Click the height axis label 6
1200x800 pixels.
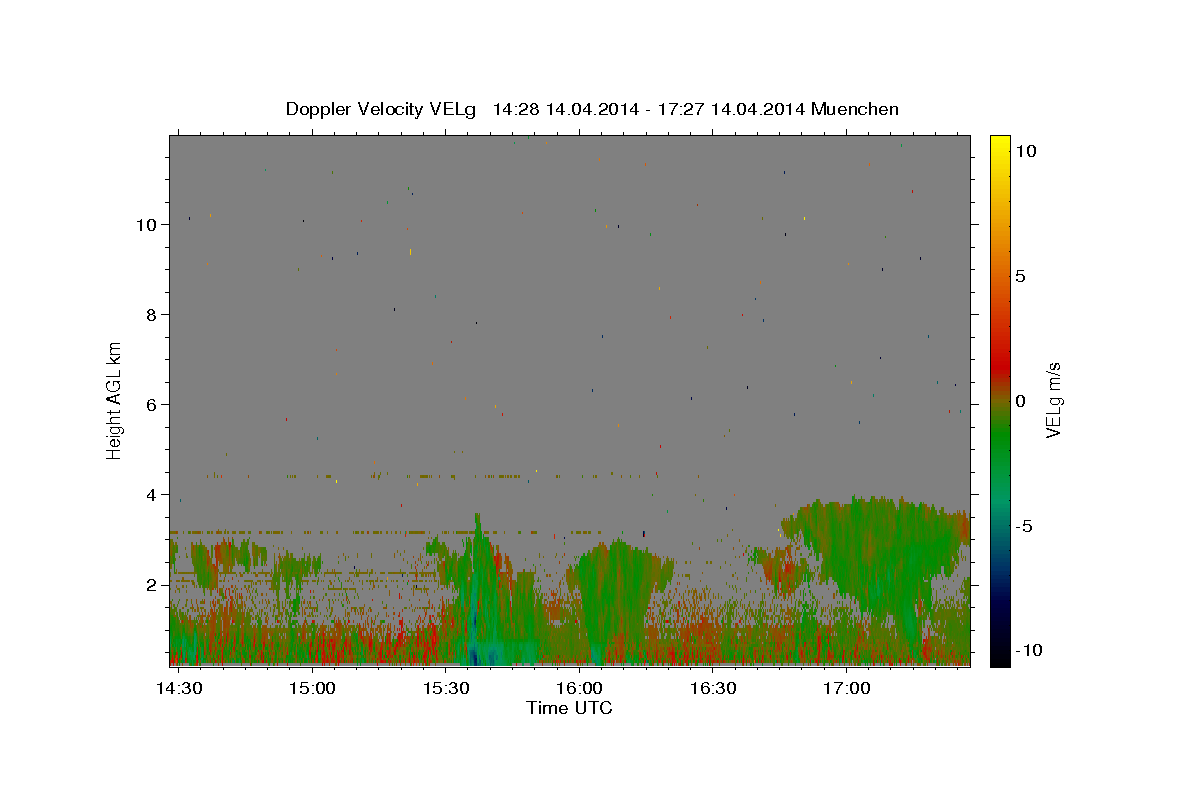(152, 405)
